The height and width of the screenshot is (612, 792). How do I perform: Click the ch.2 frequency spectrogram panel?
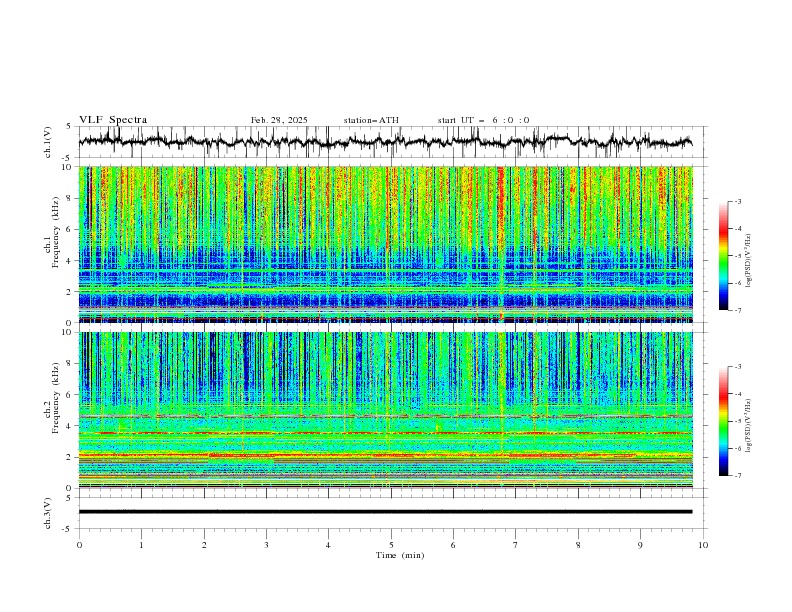pos(386,410)
